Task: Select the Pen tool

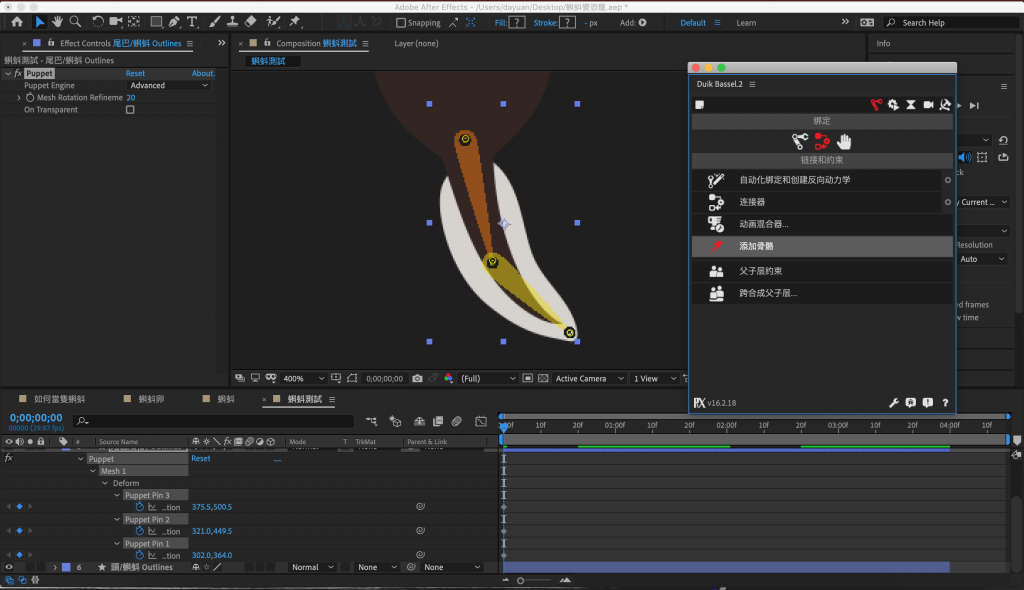Action: click(174, 22)
